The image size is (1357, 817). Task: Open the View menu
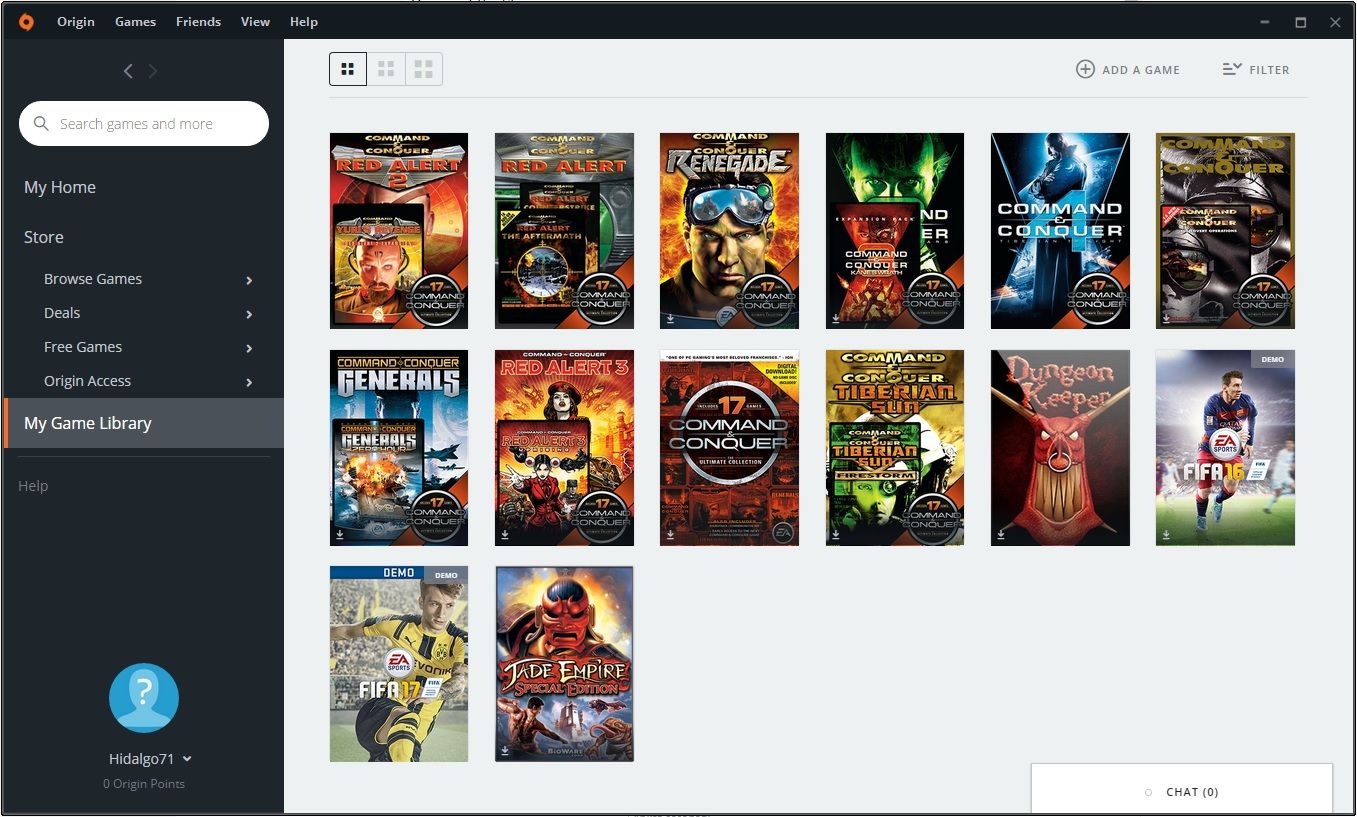[x=255, y=21]
